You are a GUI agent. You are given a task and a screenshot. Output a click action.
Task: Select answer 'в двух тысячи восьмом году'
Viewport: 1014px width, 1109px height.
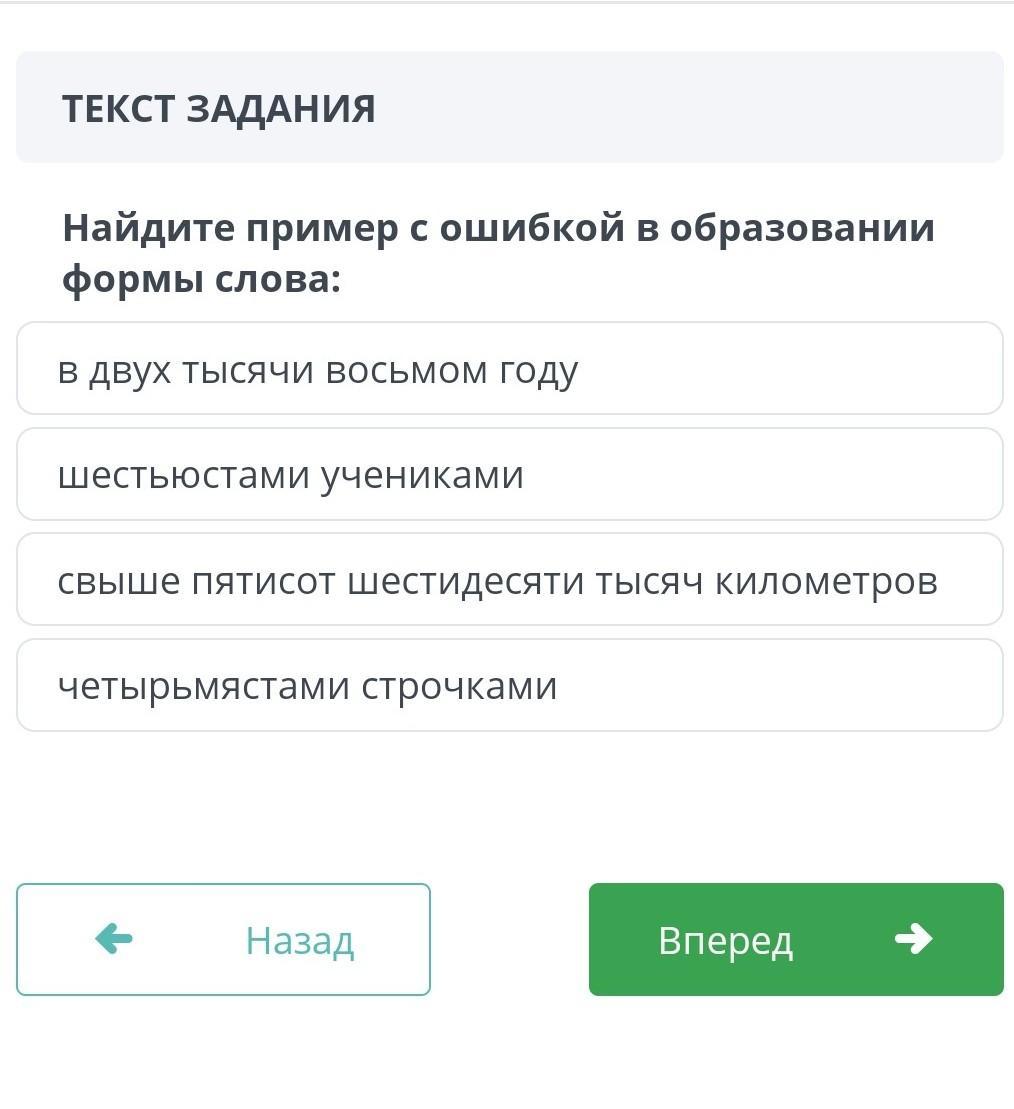click(x=509, y=370)
